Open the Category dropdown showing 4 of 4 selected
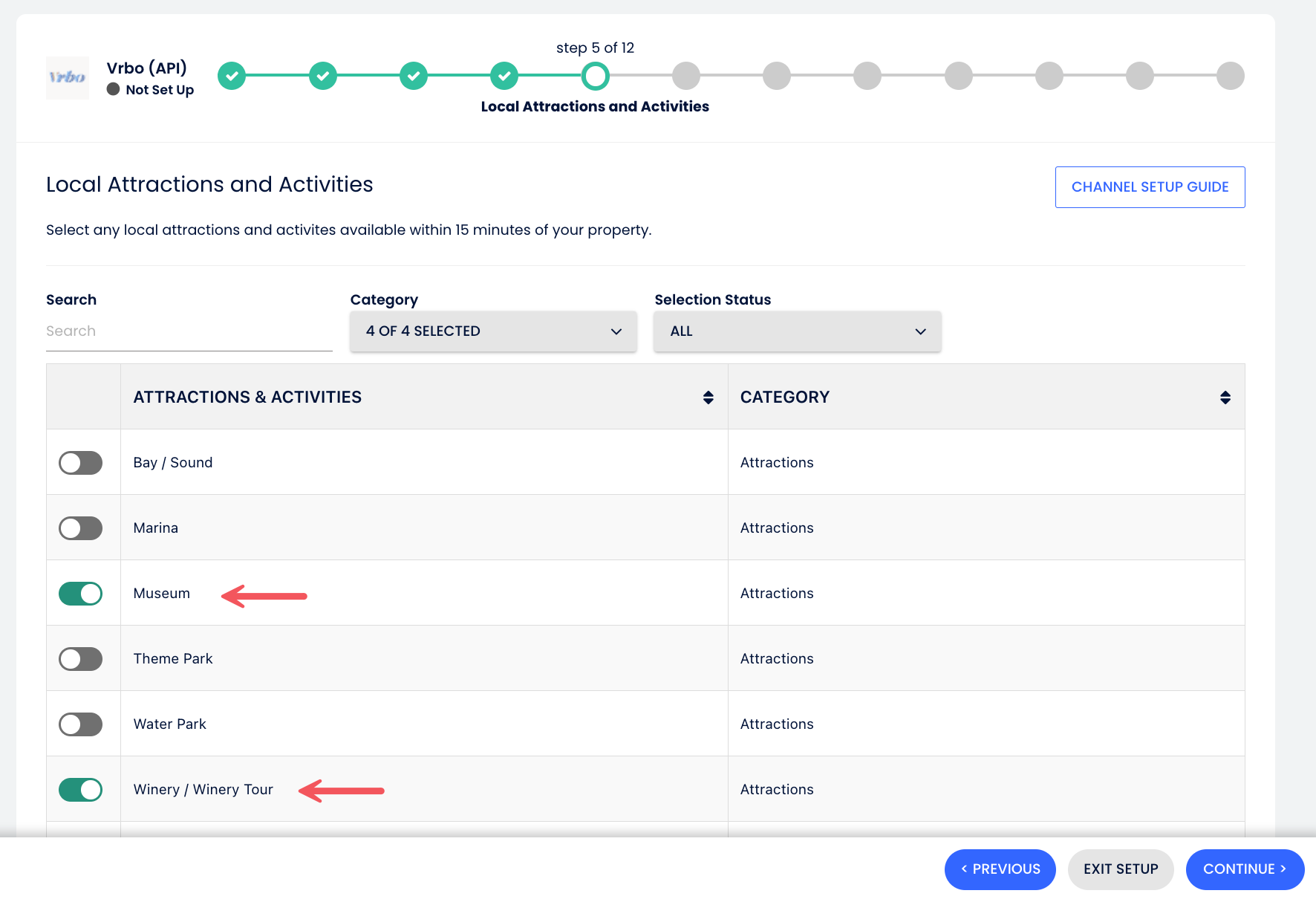1316x902 pixels. coord(493,331)
